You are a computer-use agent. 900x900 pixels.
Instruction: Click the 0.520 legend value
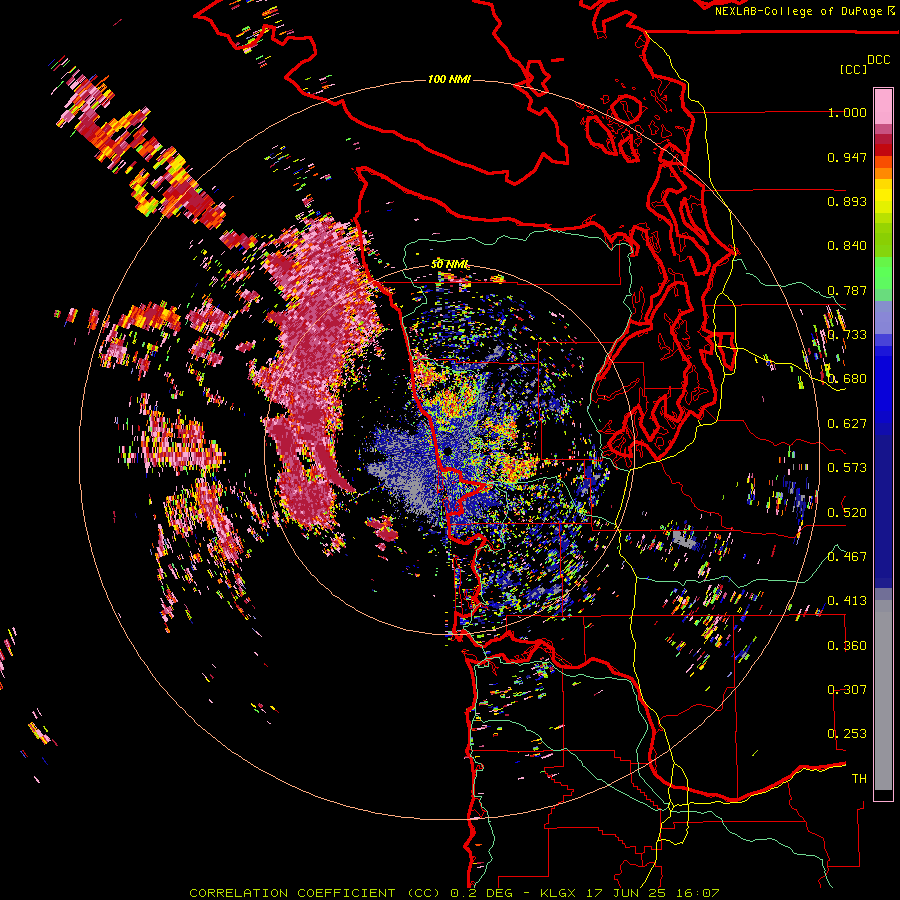pos(847,512)
